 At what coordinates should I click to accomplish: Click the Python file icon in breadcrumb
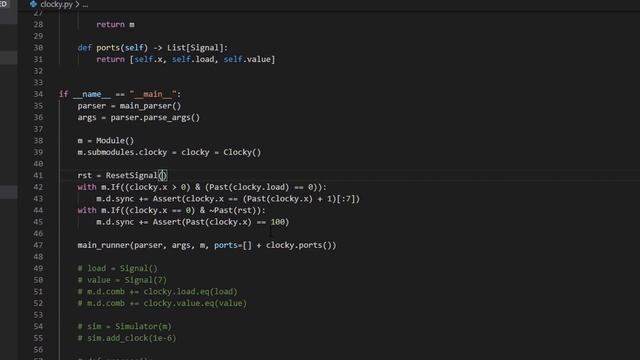click(33, 4)
